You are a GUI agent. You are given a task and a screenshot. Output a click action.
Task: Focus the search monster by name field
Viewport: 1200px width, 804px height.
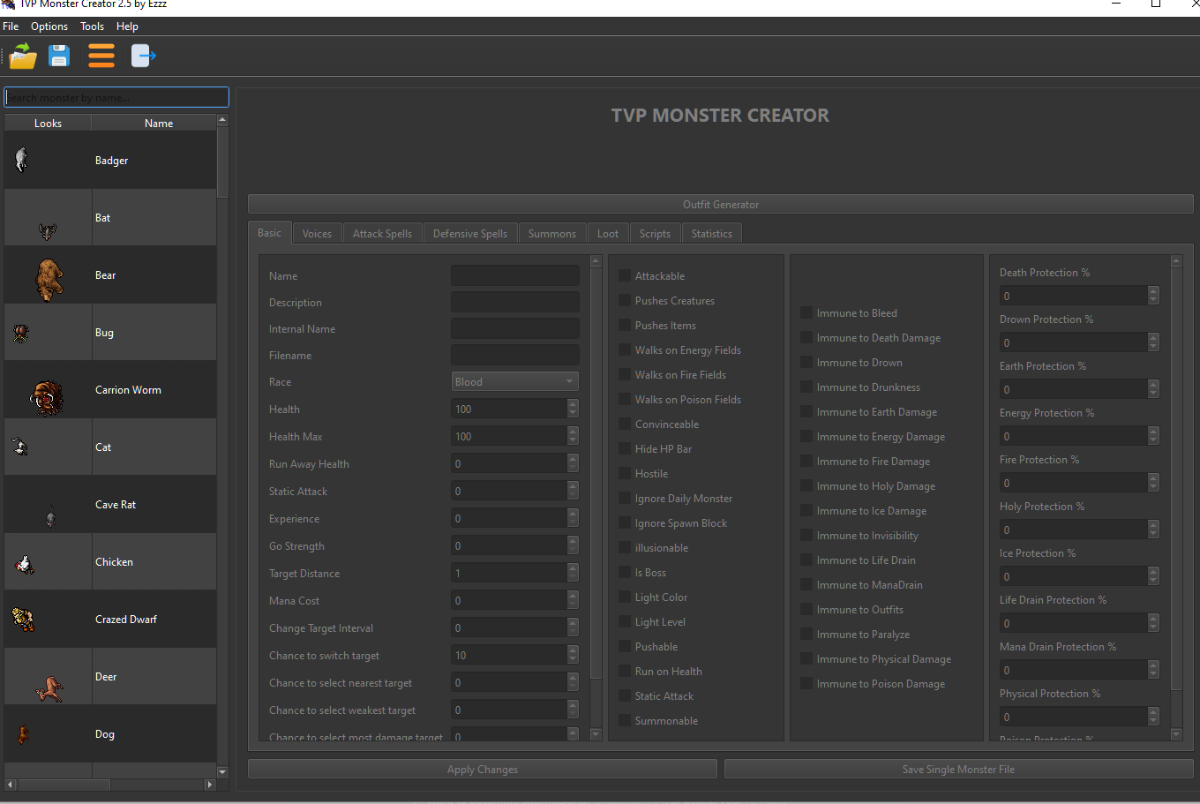117,98
